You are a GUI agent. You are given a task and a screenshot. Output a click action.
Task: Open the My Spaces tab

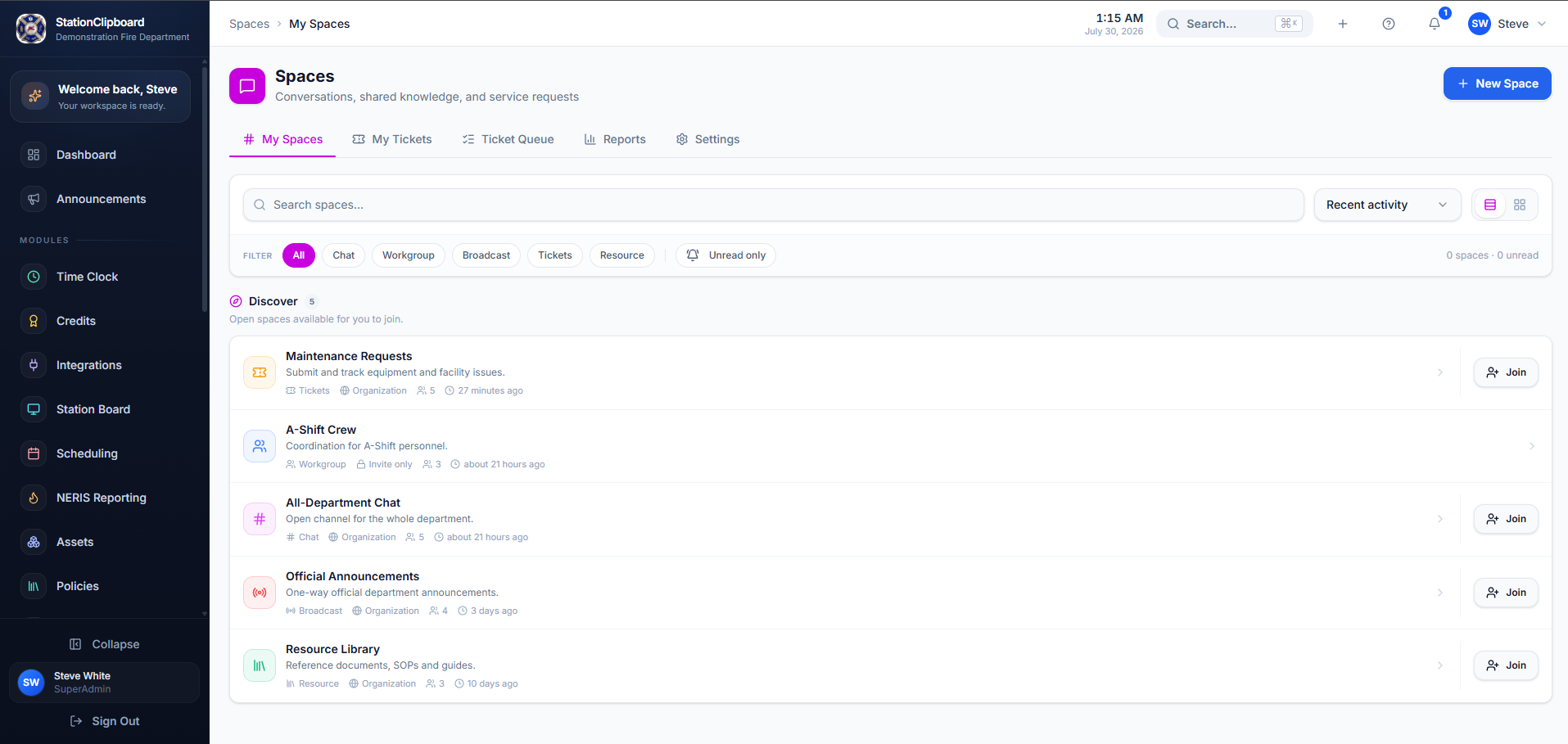tap(282, 139)
